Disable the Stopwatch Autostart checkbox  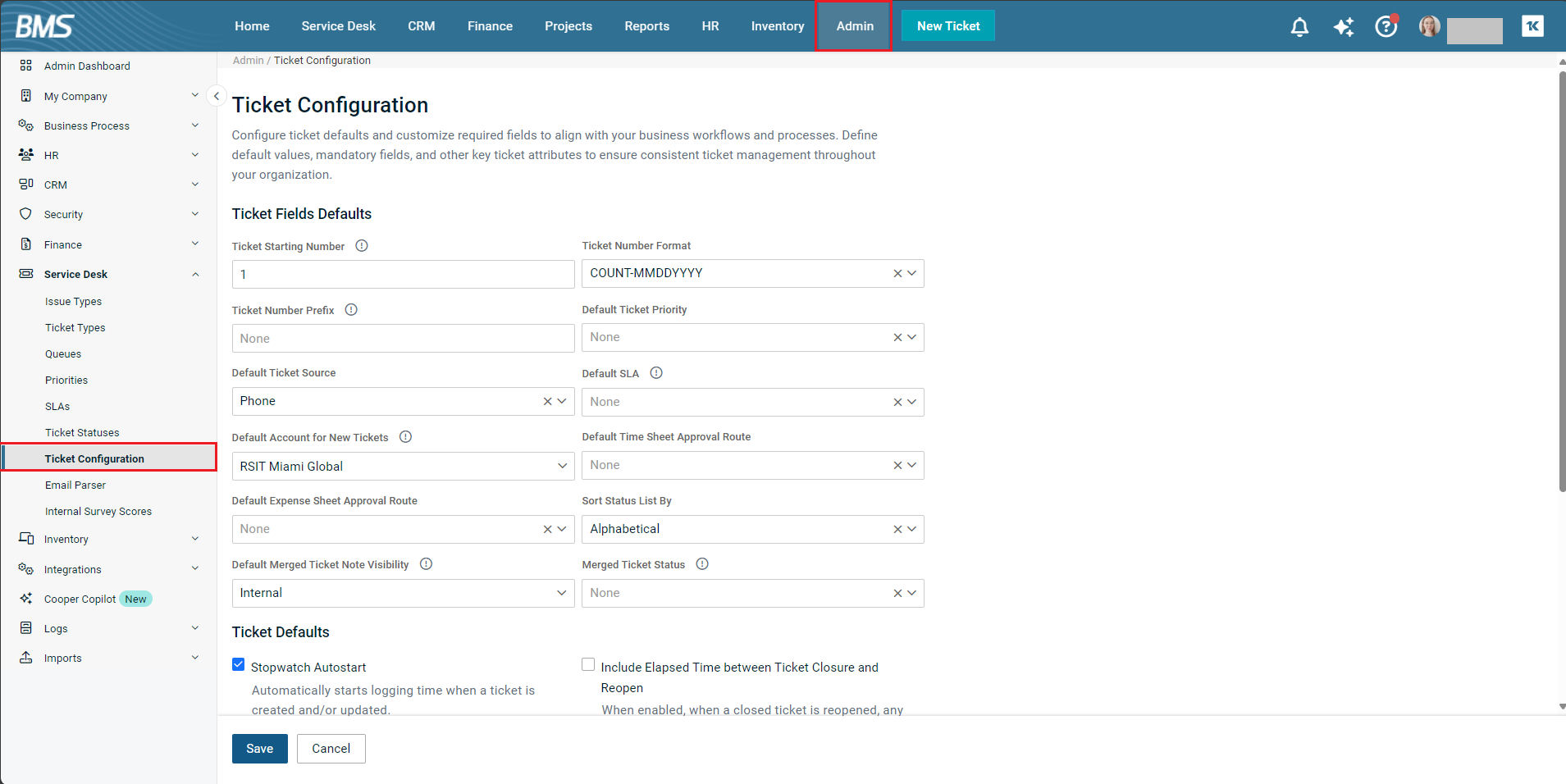point(239,665)
